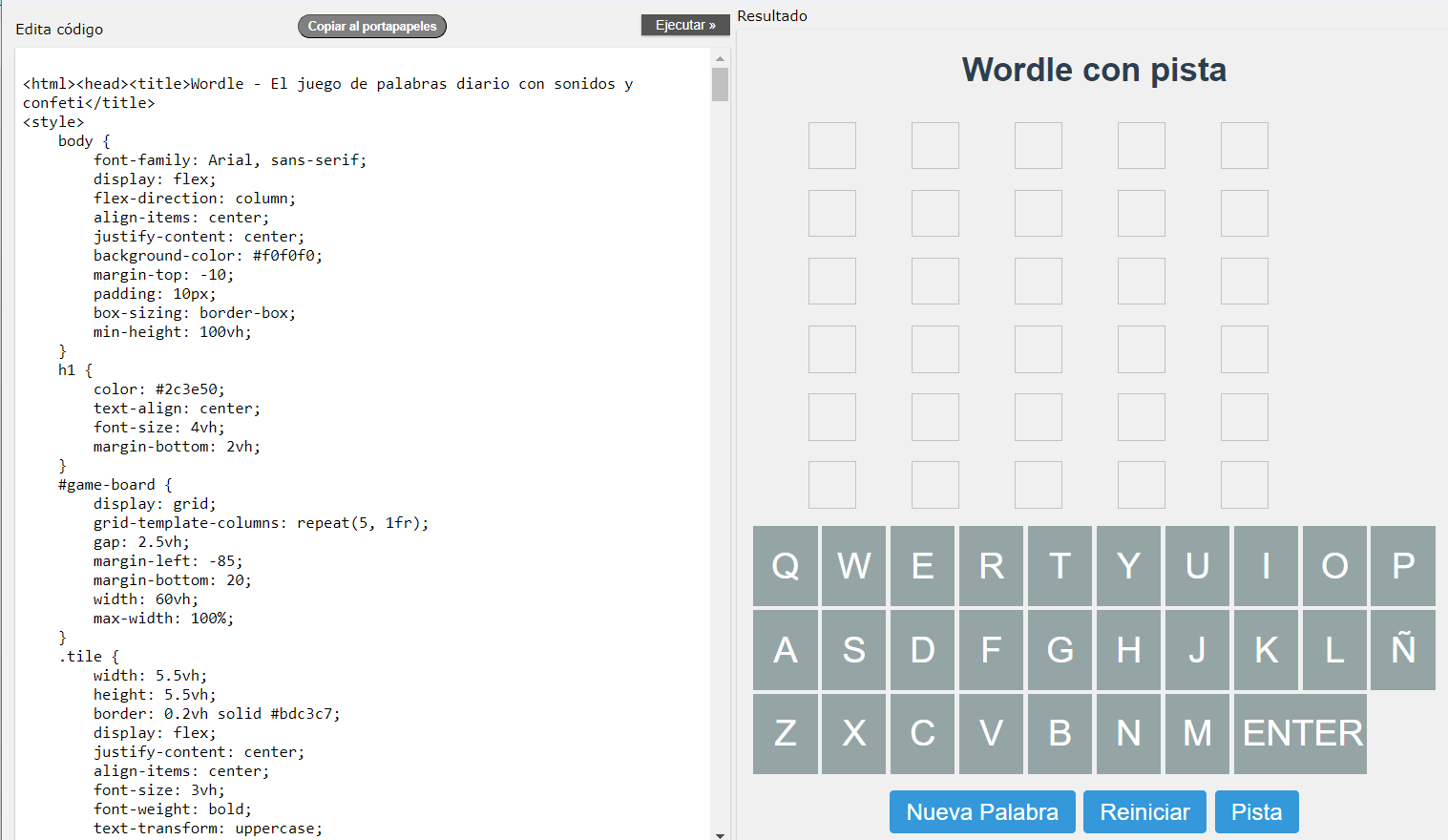The height and width of the screenshot is (840, 1448).
Task: Click the code editor scroll-up arrow
Action: pos(720,58)
